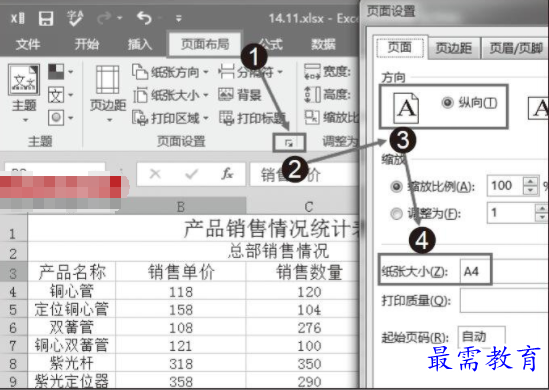Click the scale percentage field showing 100

coord(505,186)
